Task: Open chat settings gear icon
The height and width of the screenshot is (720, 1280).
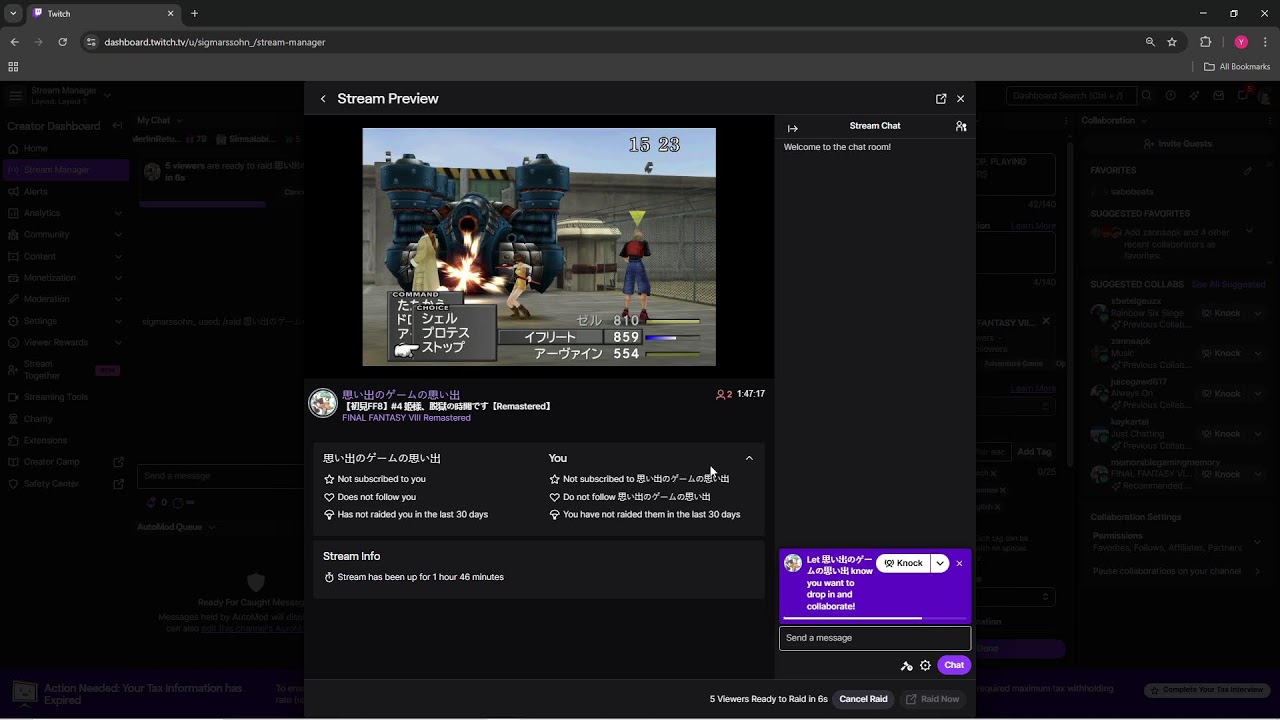Action: [x=926, y=666]
